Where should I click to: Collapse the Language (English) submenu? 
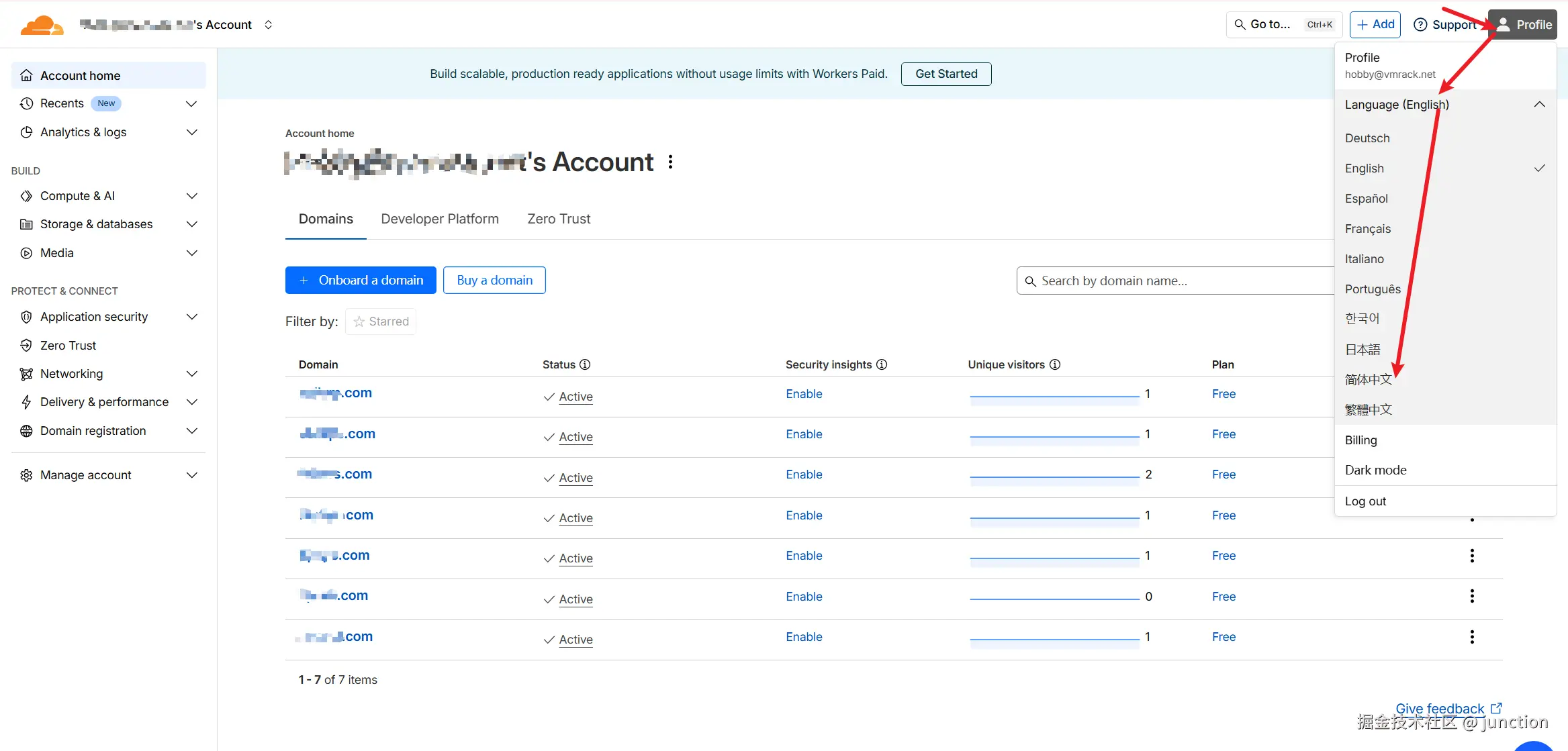tap(1539, 105)
